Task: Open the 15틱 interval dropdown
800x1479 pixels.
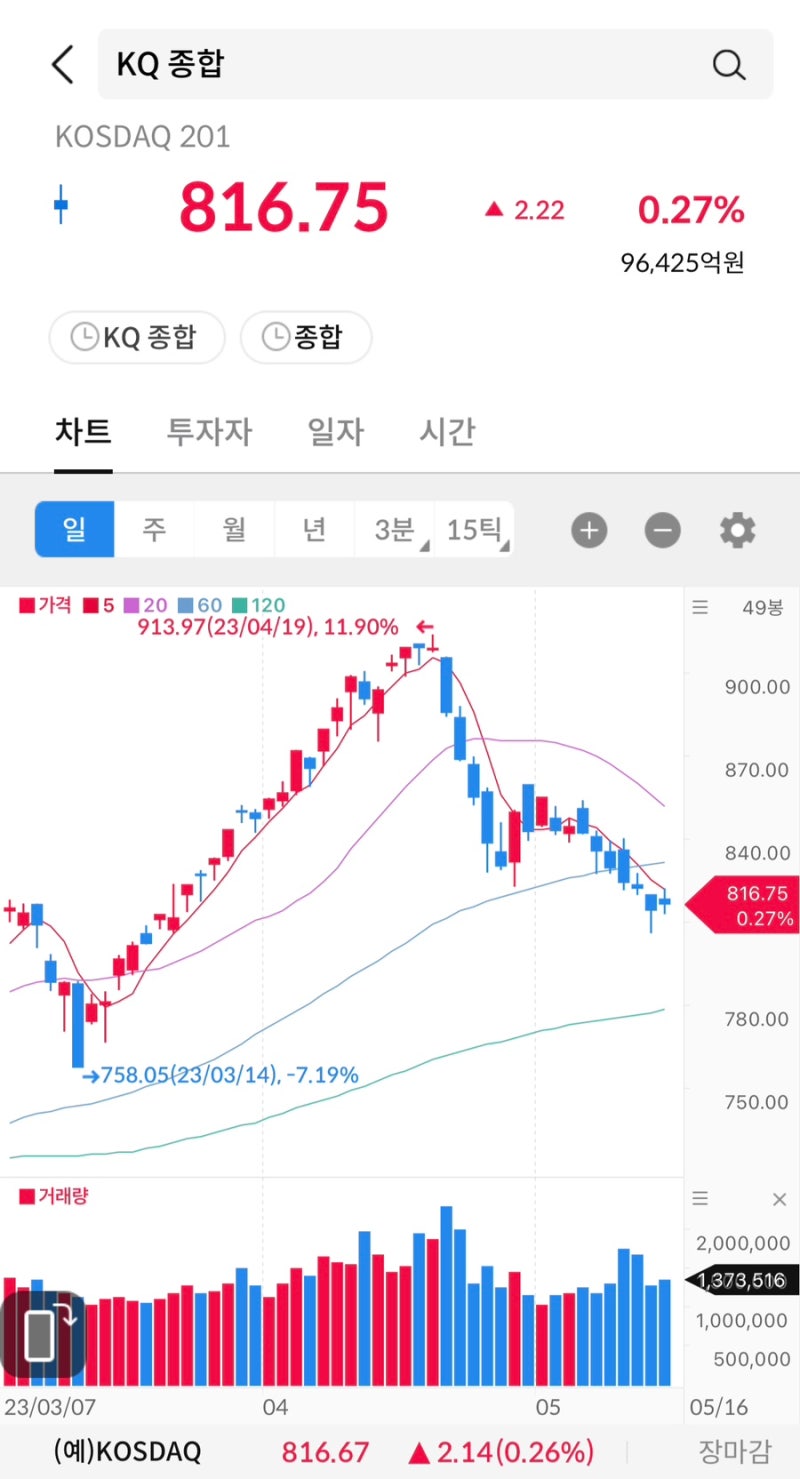Action: (474, 530)
